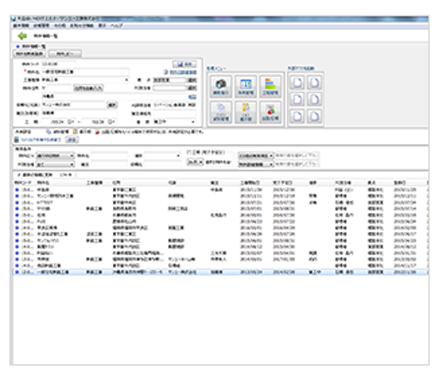Click the top-left blank document icon in external apps
The height and width of the screenshot is (375, 442).
pyautogui.click(x=297, y=82)
